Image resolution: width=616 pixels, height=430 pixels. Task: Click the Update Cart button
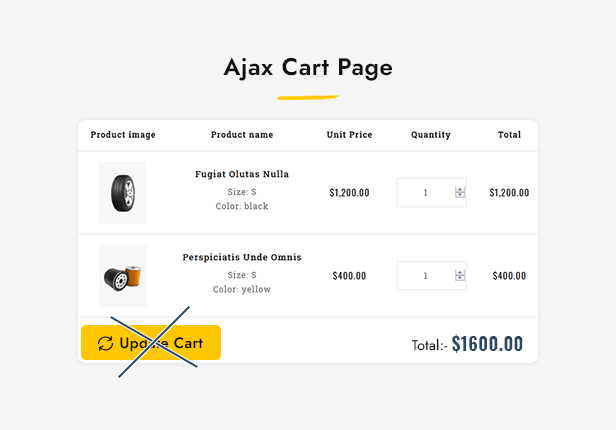151,342
